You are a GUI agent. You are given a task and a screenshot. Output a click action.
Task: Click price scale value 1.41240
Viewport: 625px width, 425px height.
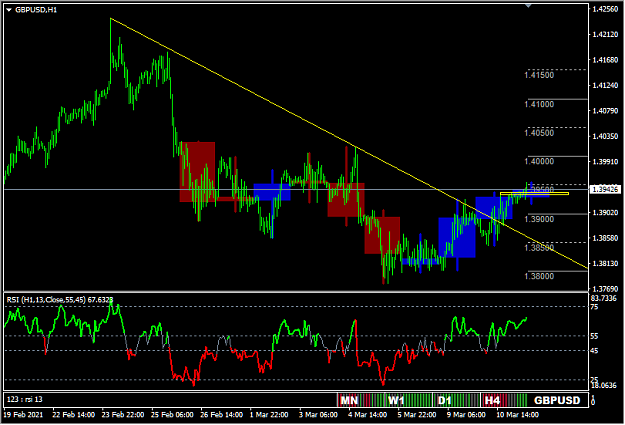(605, 86)
